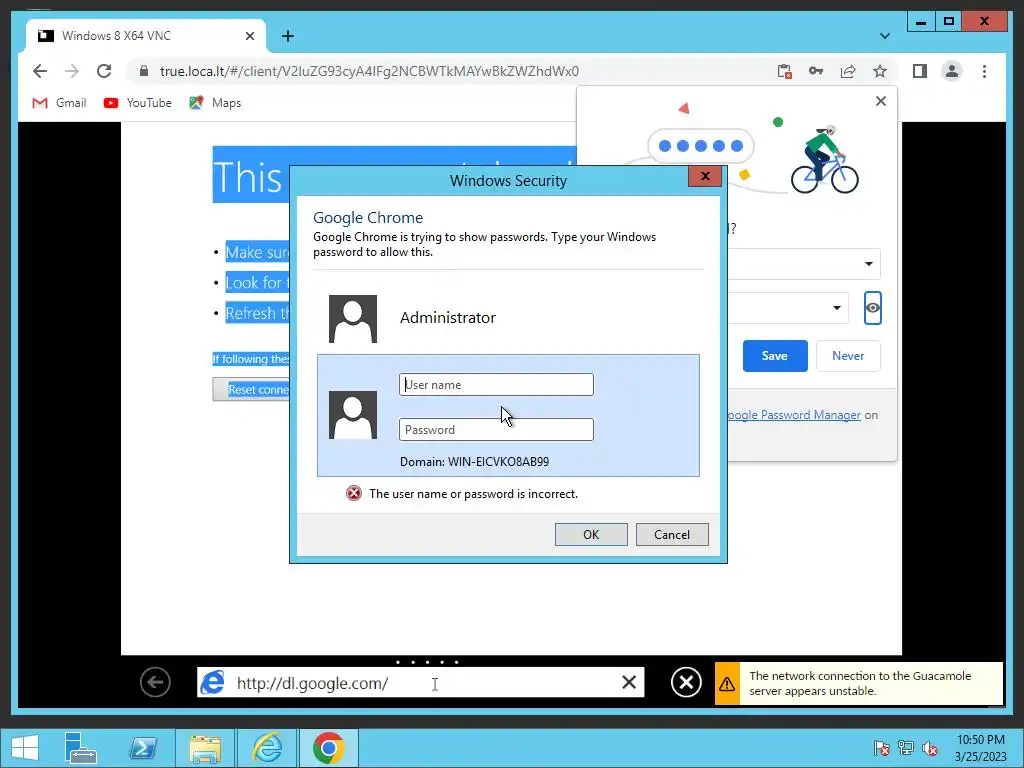Select the Windows 8 X64 VNC tab
This screenshot has width=1024, height=768.
click(145, 36)
